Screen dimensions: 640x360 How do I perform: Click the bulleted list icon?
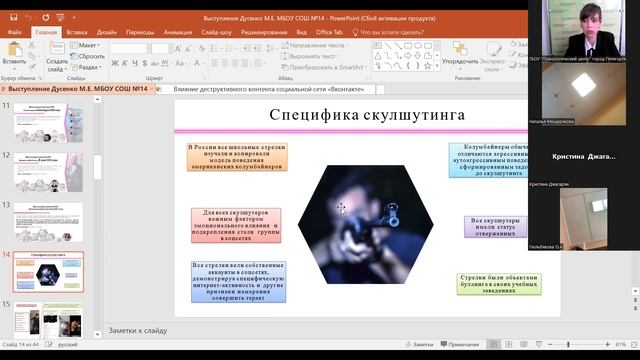click(215, 49)
